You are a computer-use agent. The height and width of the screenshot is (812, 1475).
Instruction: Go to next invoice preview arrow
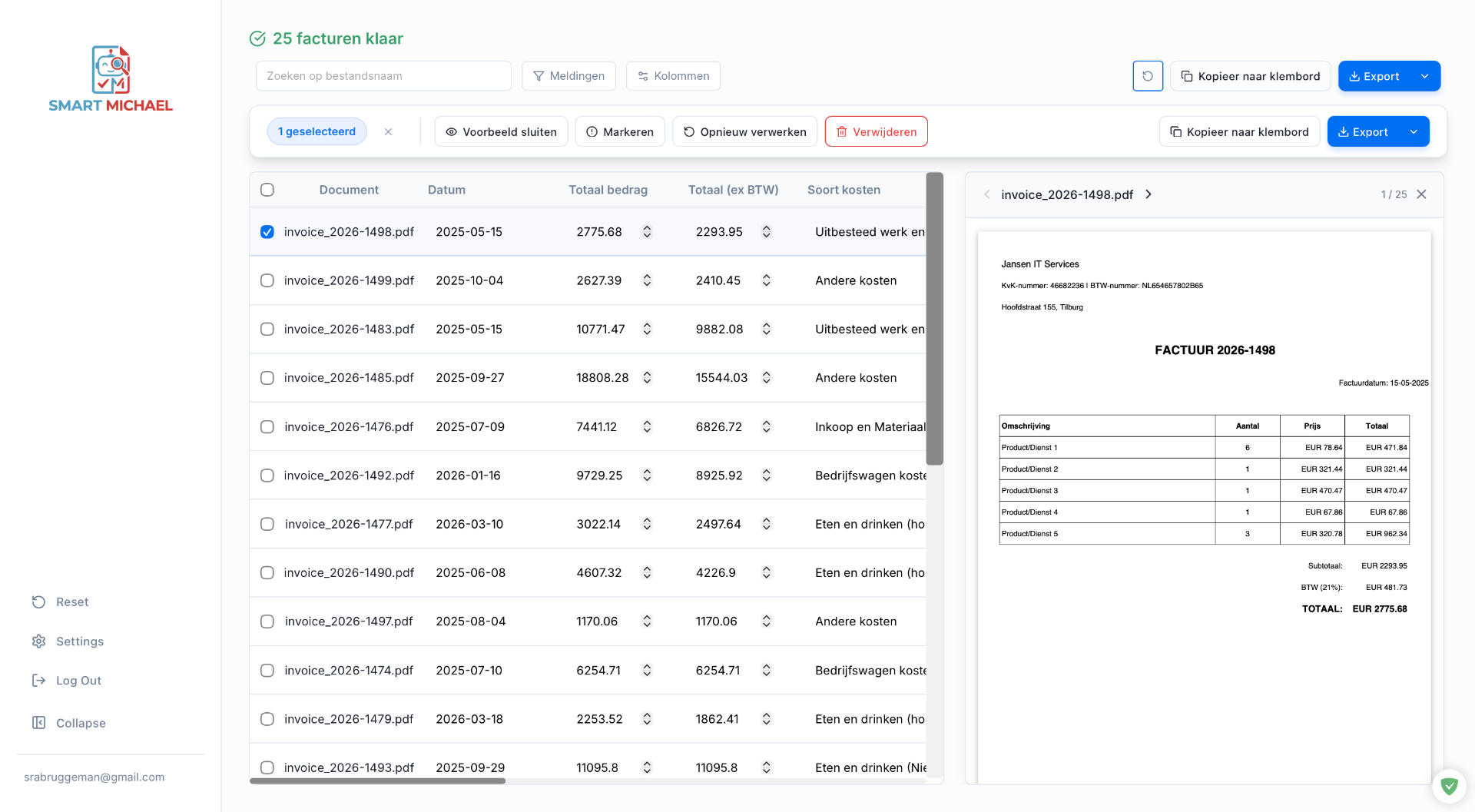pyautogui.click(x=1149, y=194)
